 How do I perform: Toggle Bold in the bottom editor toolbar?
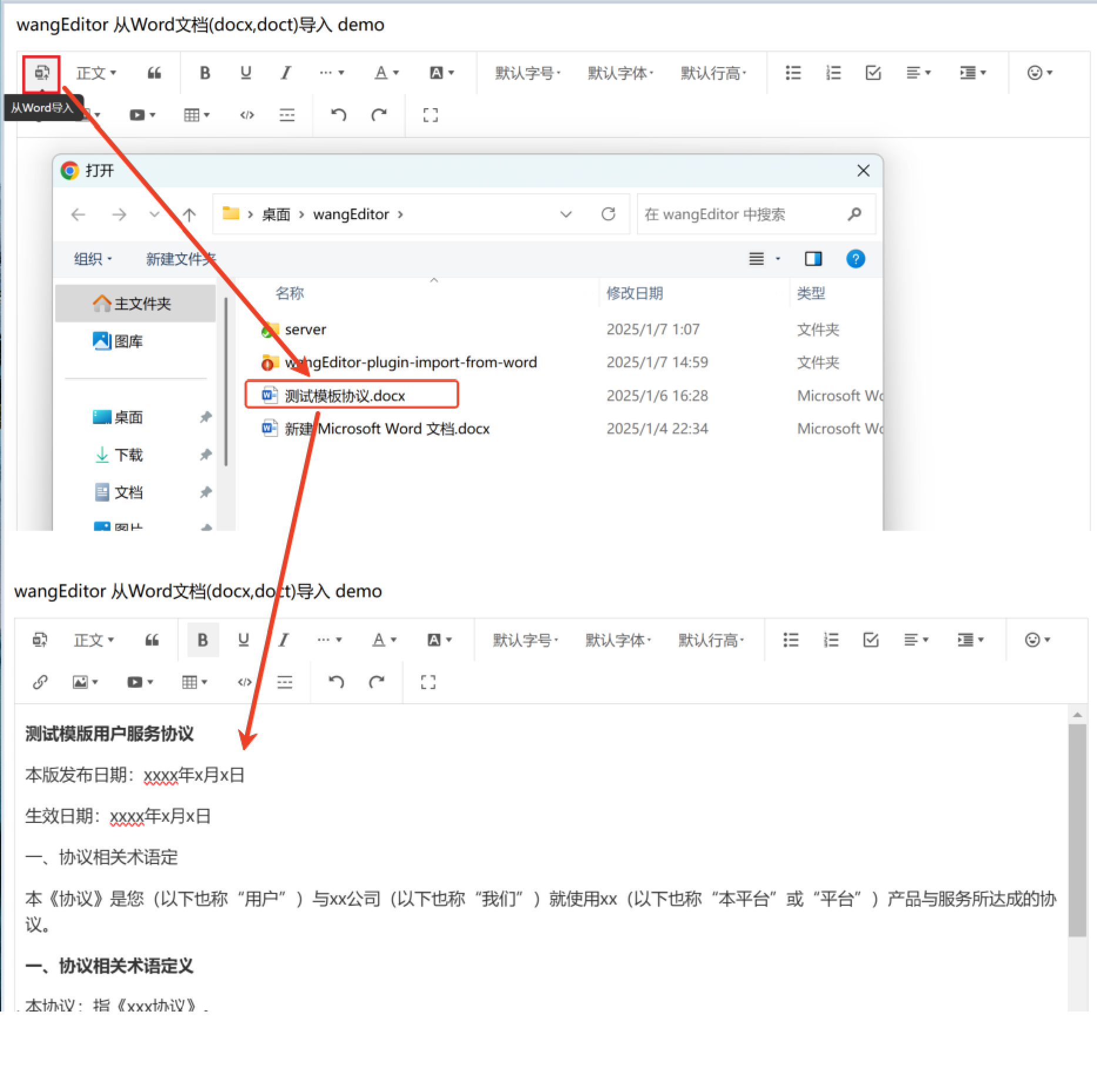point(203,640)
